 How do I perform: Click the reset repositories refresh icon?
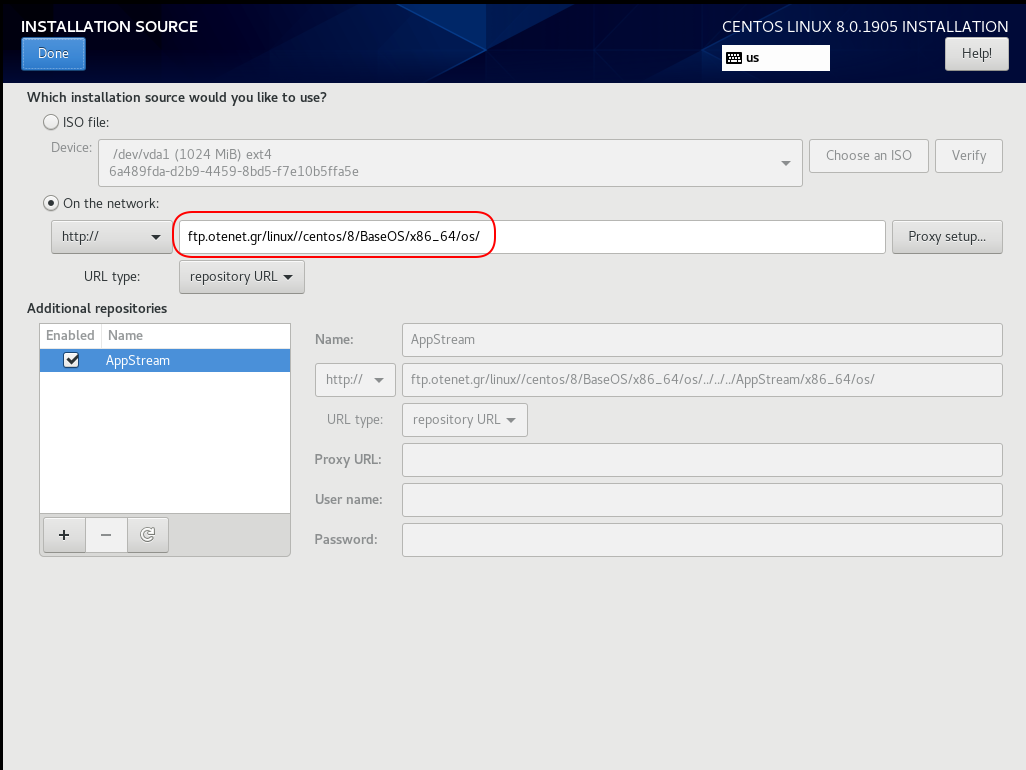148,535
